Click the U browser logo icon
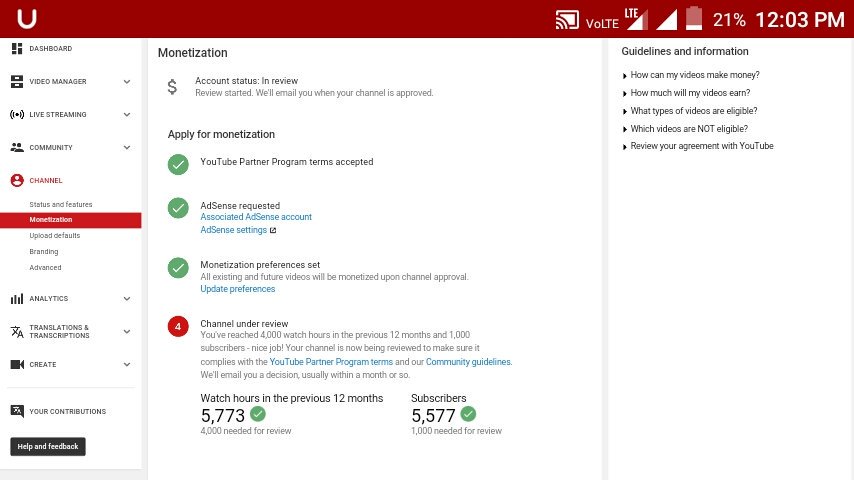The height and width of the screenshot is (480, 854). (27, 19)
